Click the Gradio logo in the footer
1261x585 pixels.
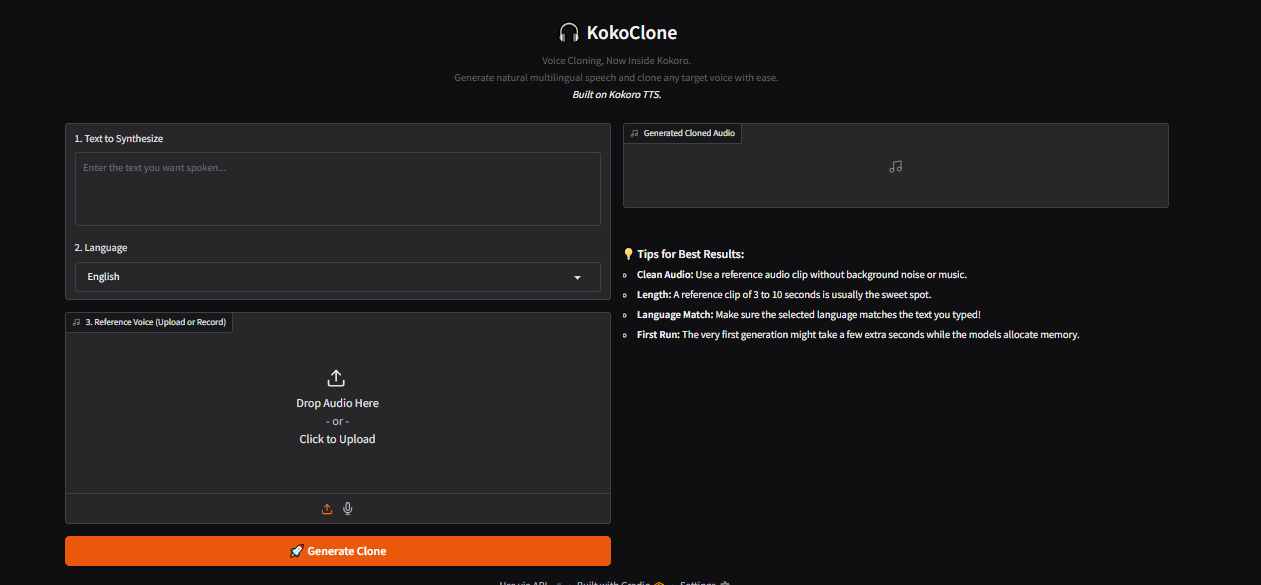click(657, 583)
